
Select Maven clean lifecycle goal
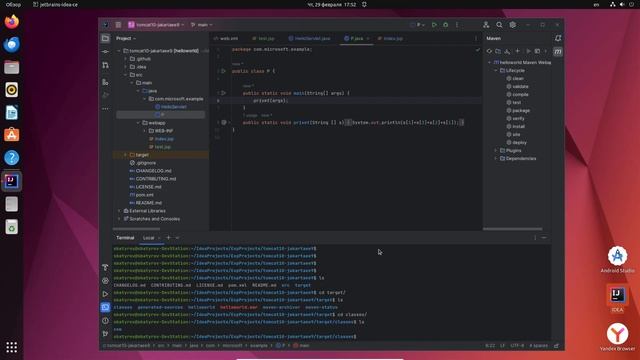(515, 78)
